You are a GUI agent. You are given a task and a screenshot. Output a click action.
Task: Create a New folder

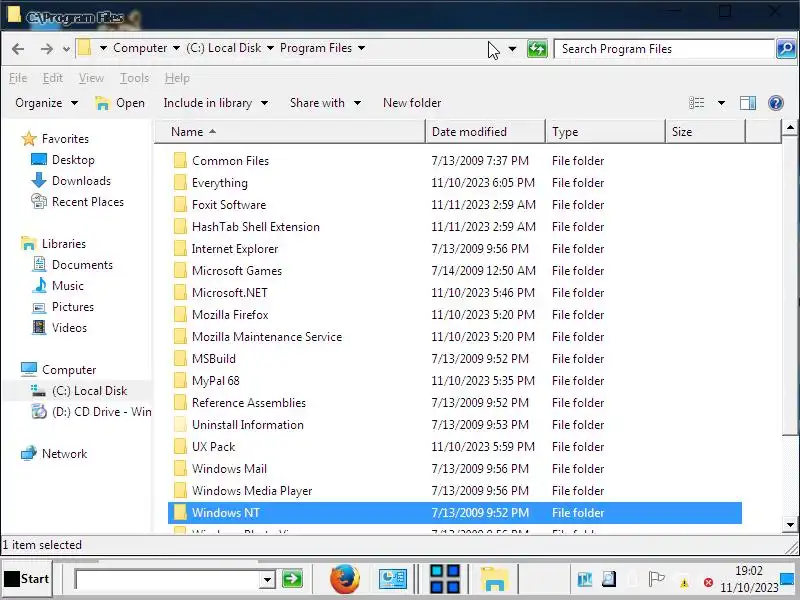pos(412,103)
